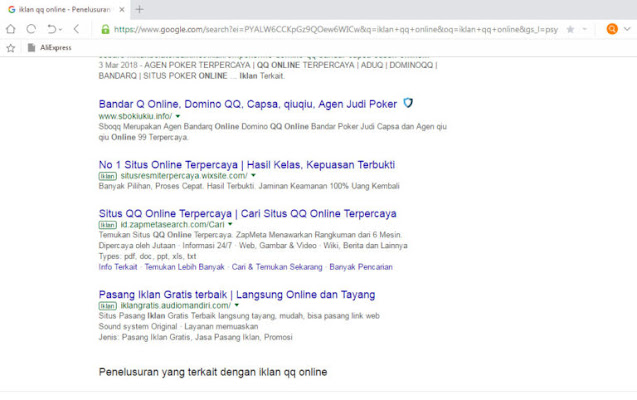The width and height of the screenshot is (637, 400).
Task: Bookmark page with address bar star
Action: pyautogui.click(x=570, y=29)
